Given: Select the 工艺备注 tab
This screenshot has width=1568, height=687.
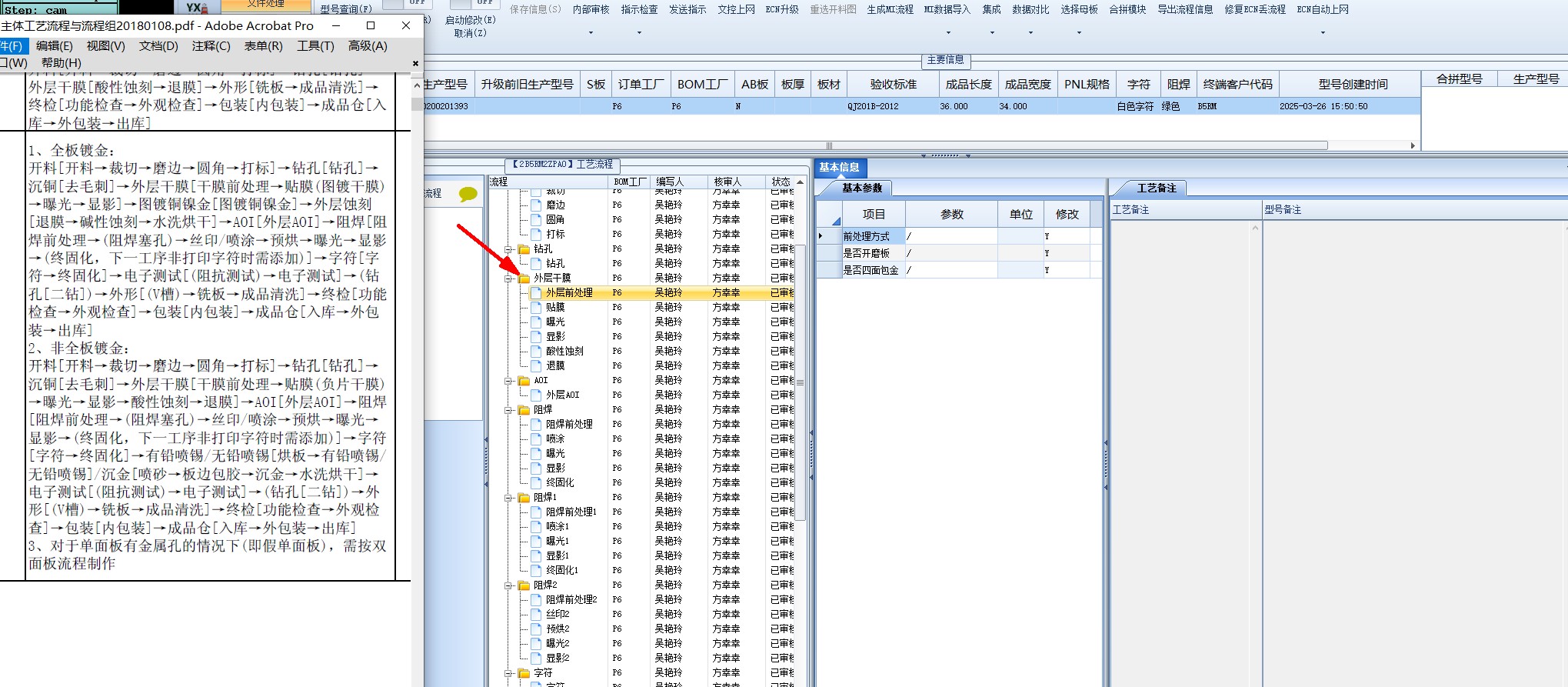Looking at the screenshot, I should (1156, 188).
